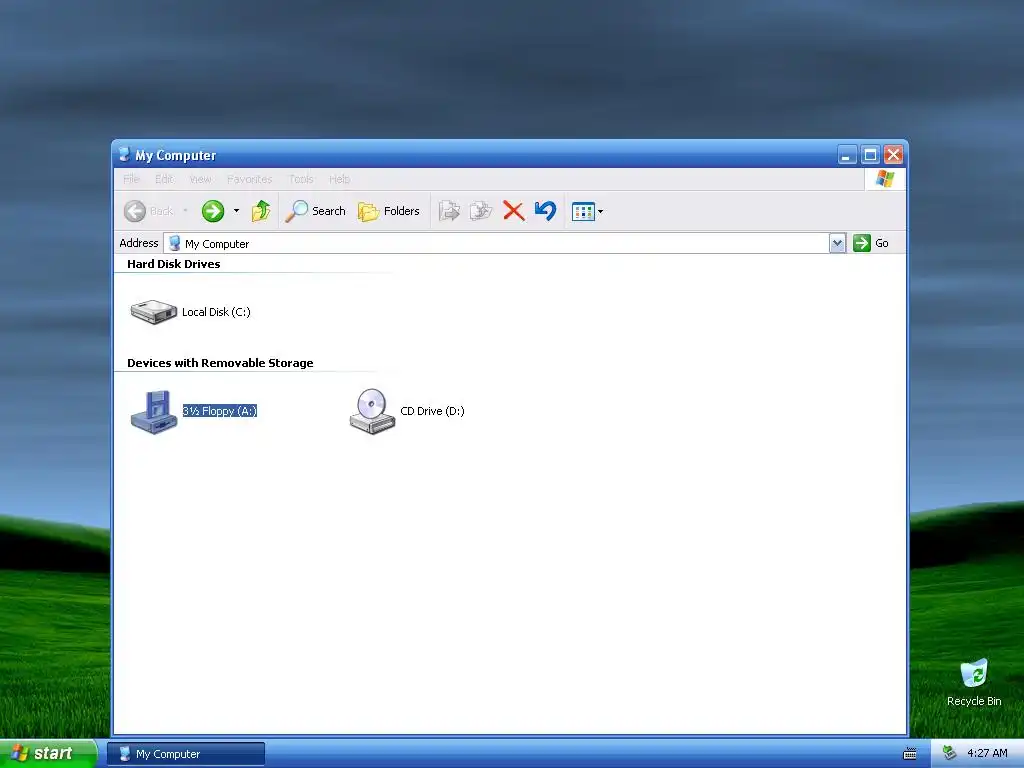Viewport: 1024px width, 768px height.
Task: Click the 4:27 AM system clock
Action: click(987, 754)
